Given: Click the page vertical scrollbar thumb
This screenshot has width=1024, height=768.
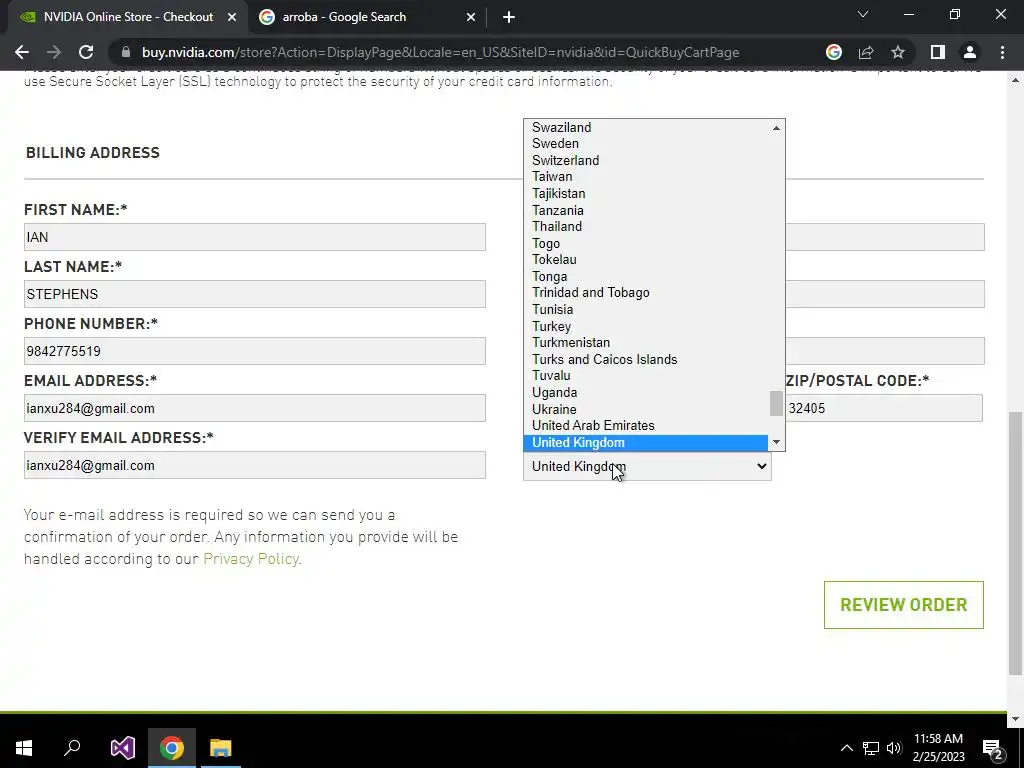Looking at the screenshot, I should tap(1015, 543).
